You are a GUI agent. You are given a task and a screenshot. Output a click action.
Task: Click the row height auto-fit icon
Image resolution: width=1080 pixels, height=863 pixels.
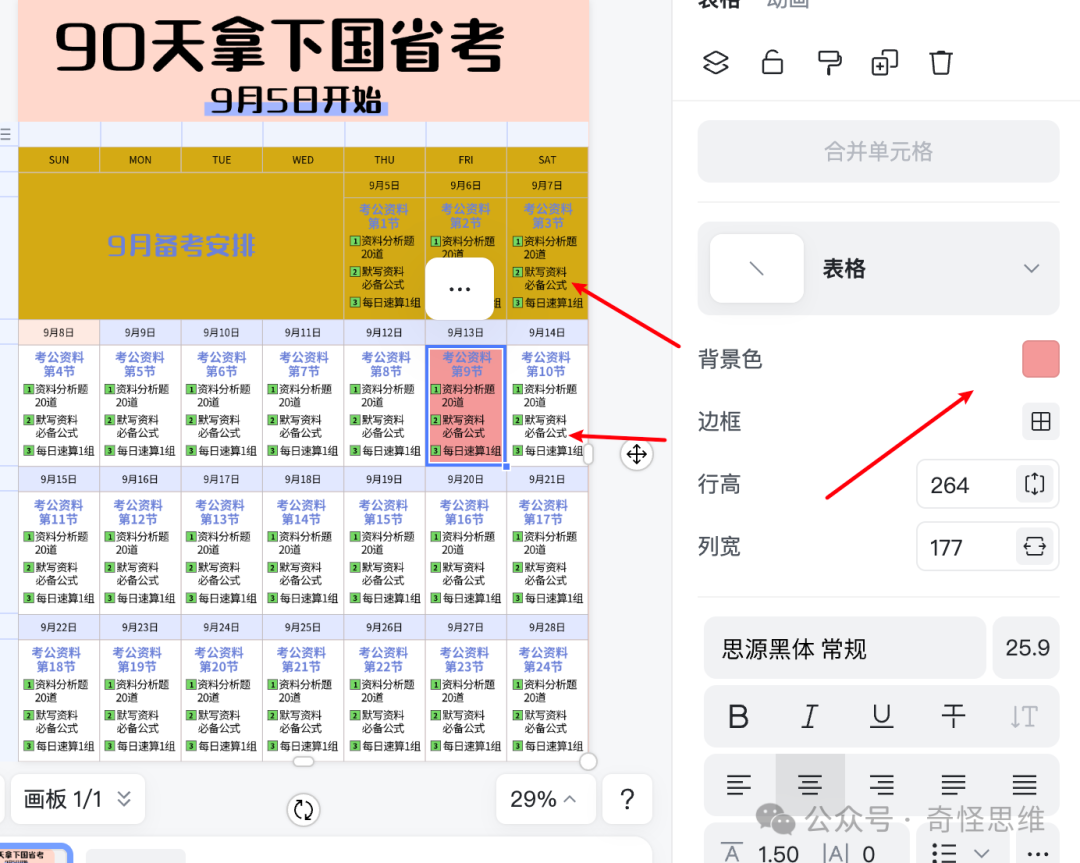point(1035,484)
